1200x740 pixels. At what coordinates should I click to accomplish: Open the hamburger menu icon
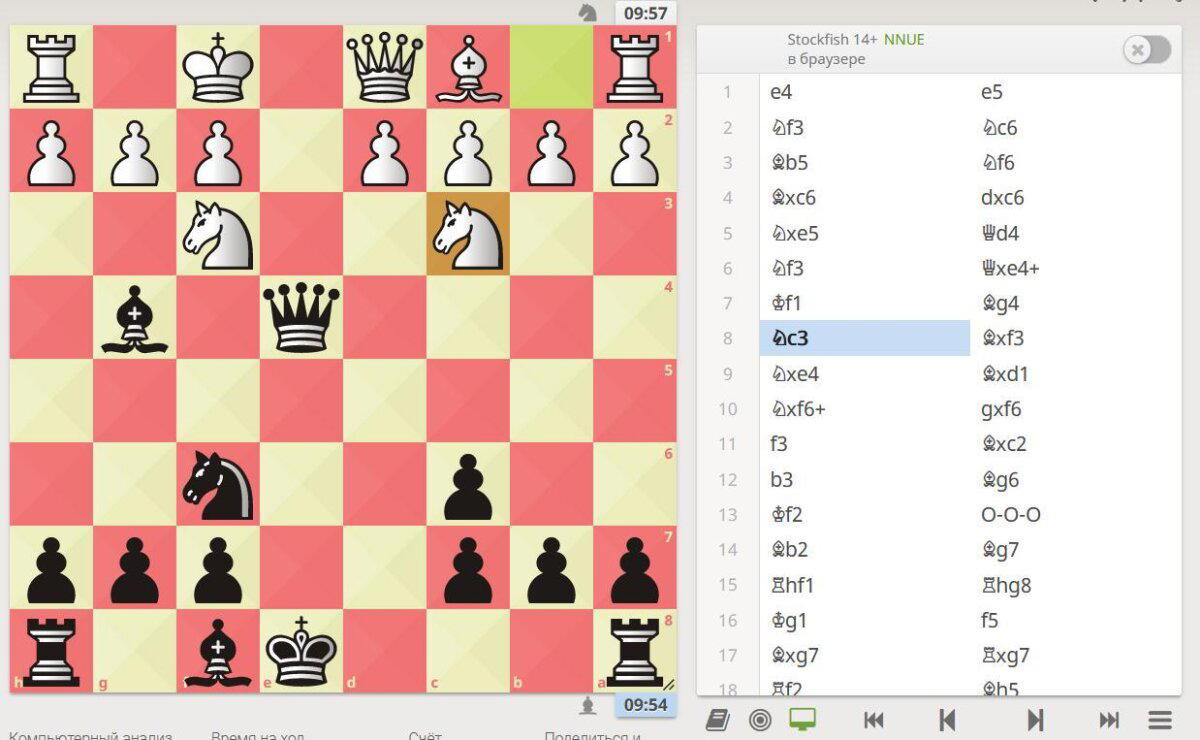(x=1160, y=720)
